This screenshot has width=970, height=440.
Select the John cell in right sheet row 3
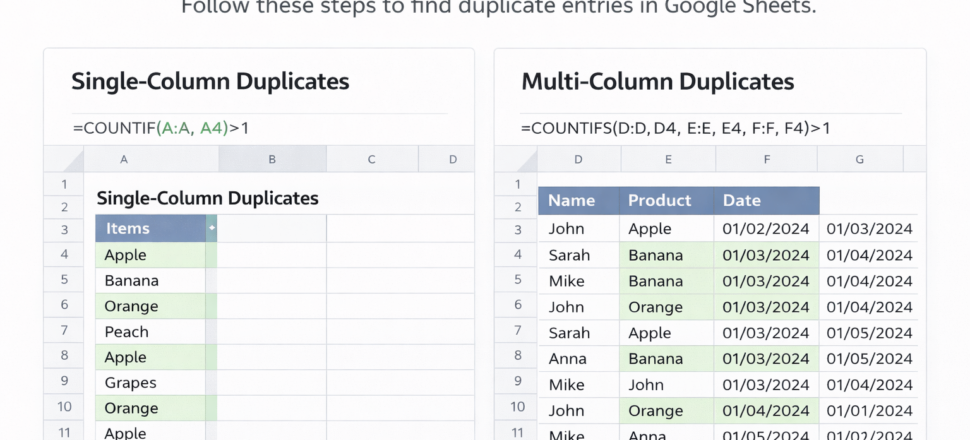pos(579,228)
